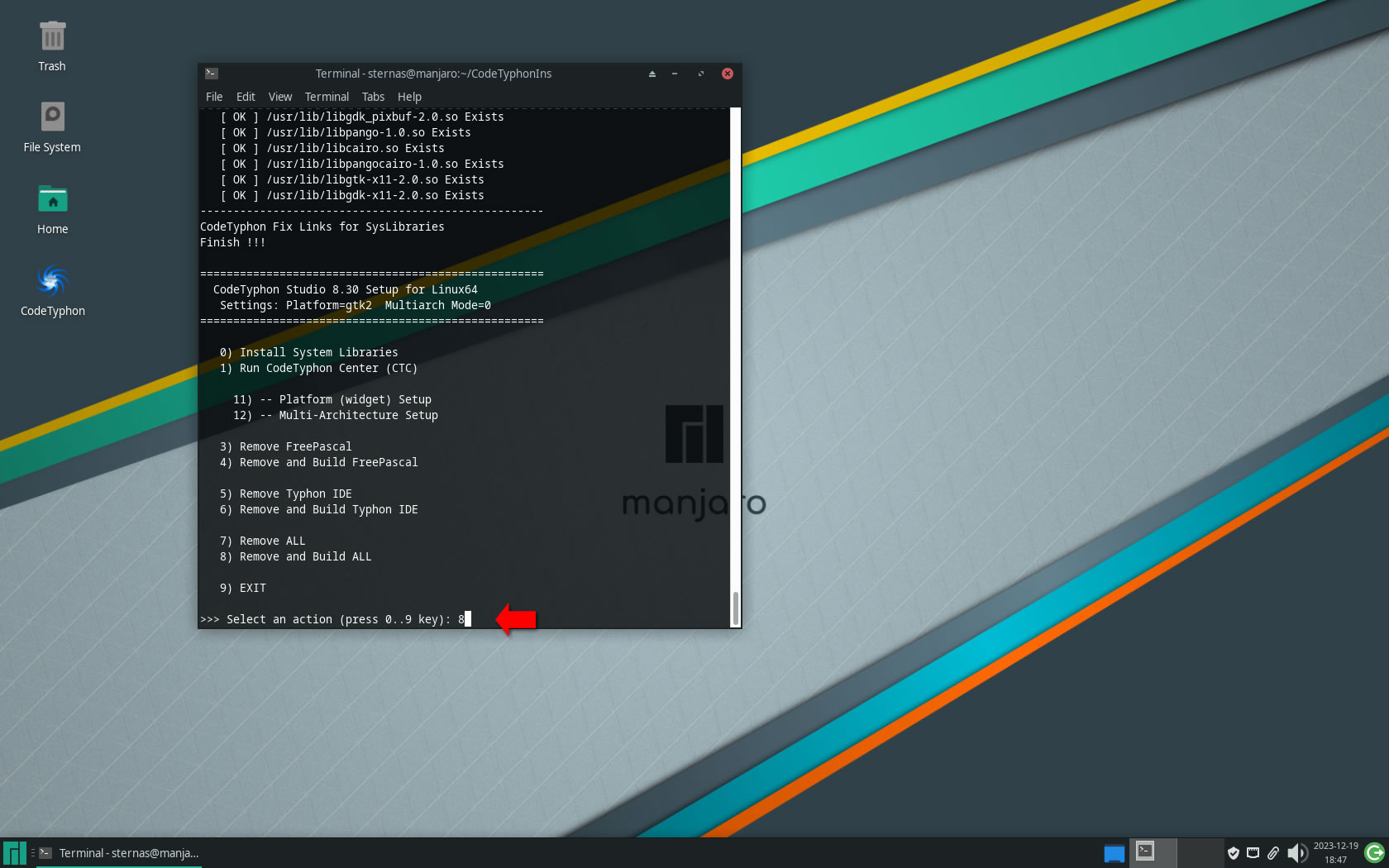
Task: Open the Edit menu in Terminal
Action: click(x=246, y=97)
